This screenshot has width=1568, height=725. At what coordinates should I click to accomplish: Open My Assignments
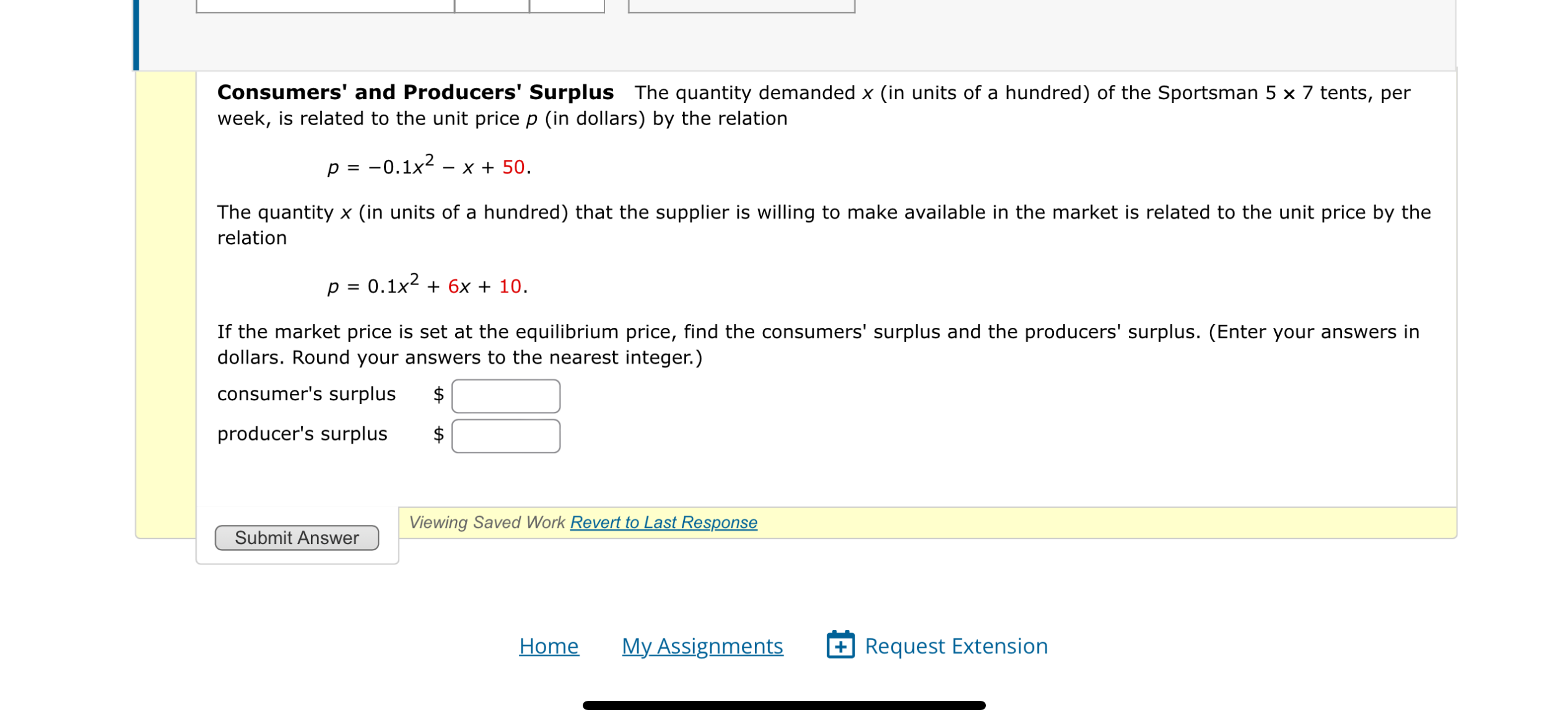point(702,646)
